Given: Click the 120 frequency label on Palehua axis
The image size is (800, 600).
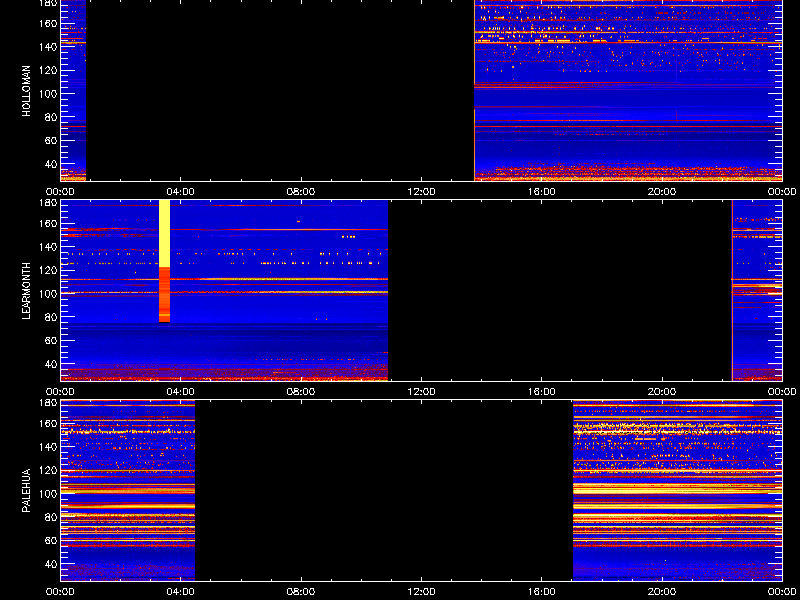Looking at the screenshot, I should click(49, 470).
